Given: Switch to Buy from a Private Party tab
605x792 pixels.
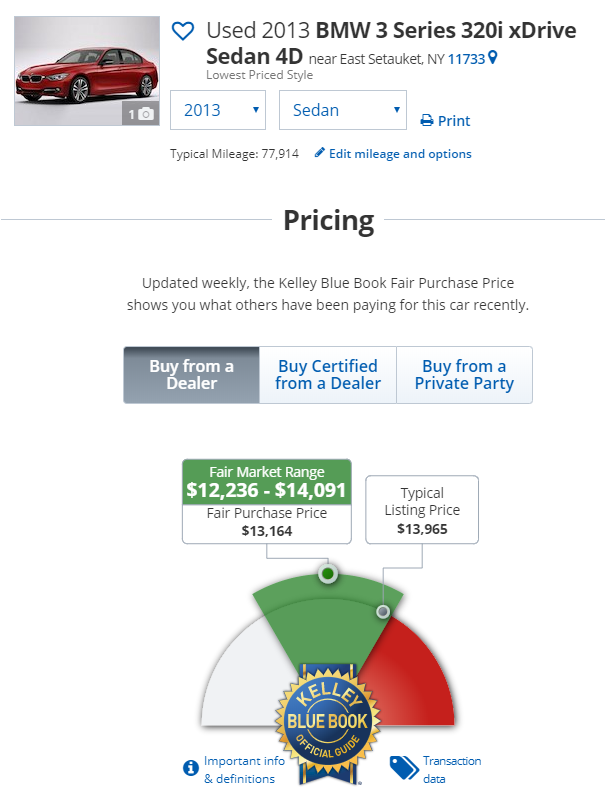Looking at the screenshot, I should (x=464, y=375).
